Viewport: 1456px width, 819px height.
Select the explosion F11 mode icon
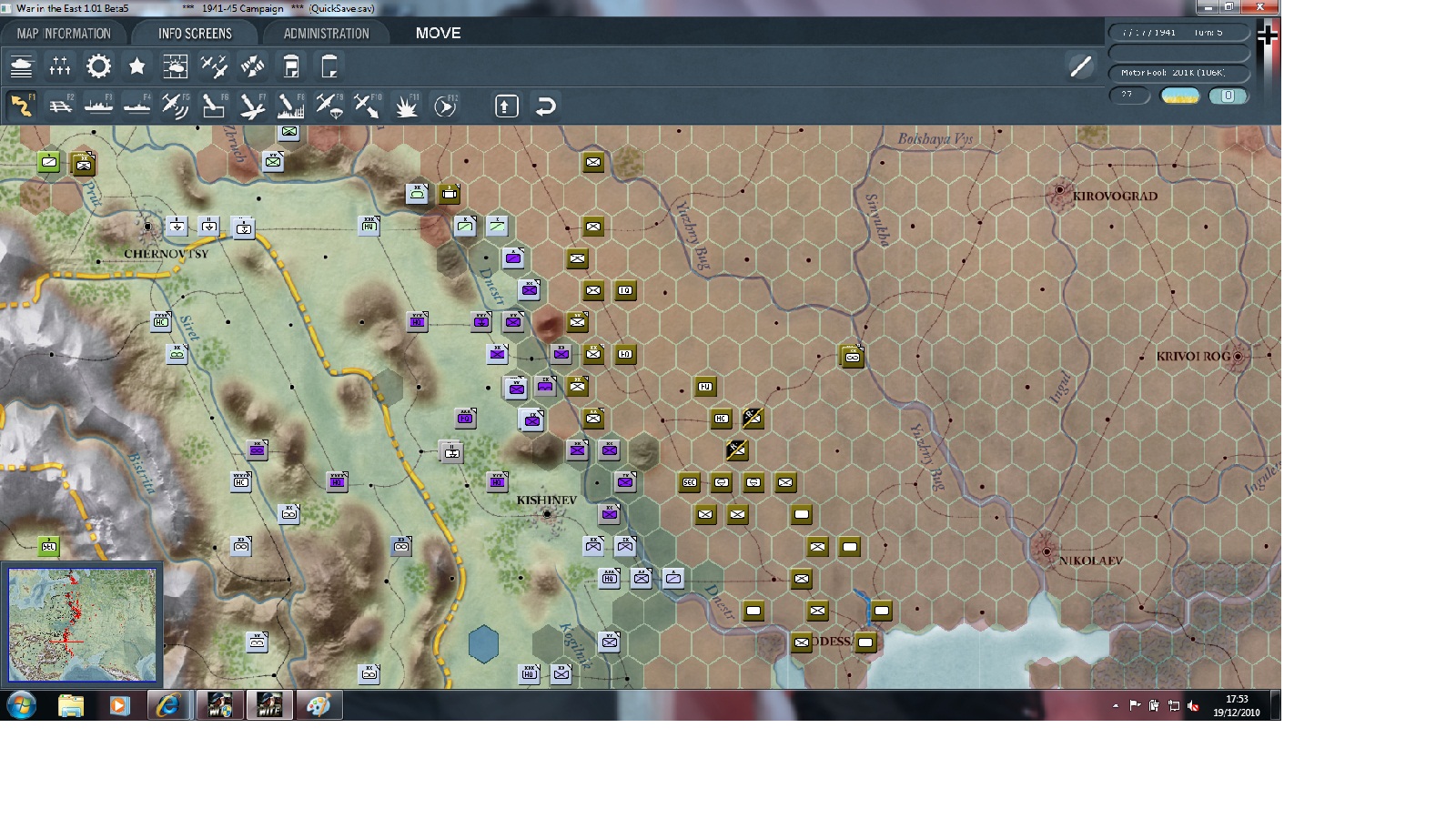406,106
